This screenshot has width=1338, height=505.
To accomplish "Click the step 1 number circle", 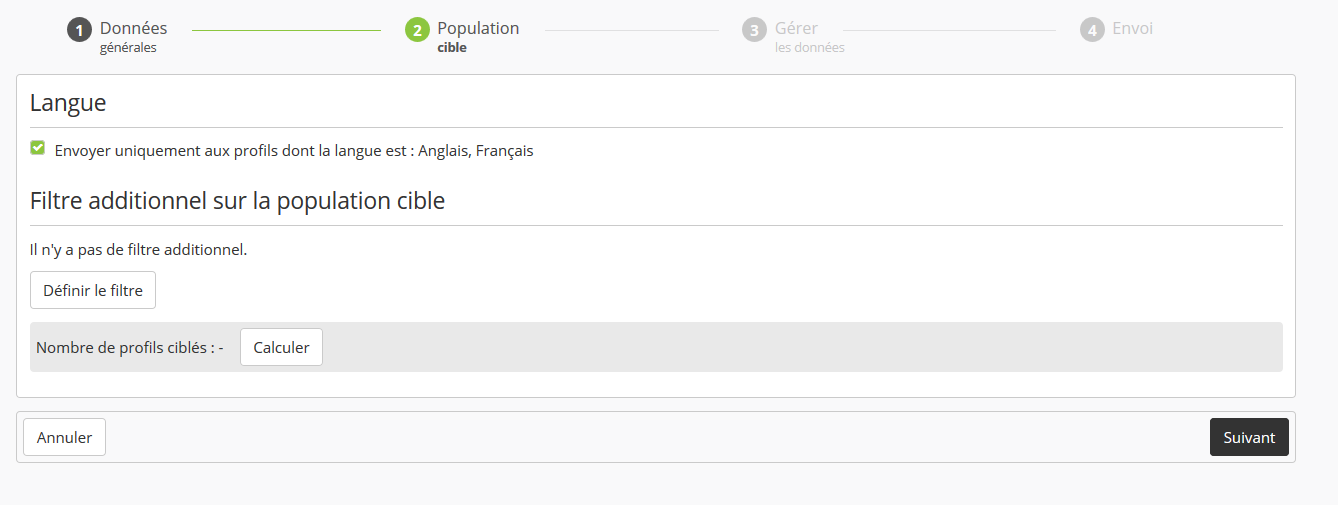I will tap(79, 30).
